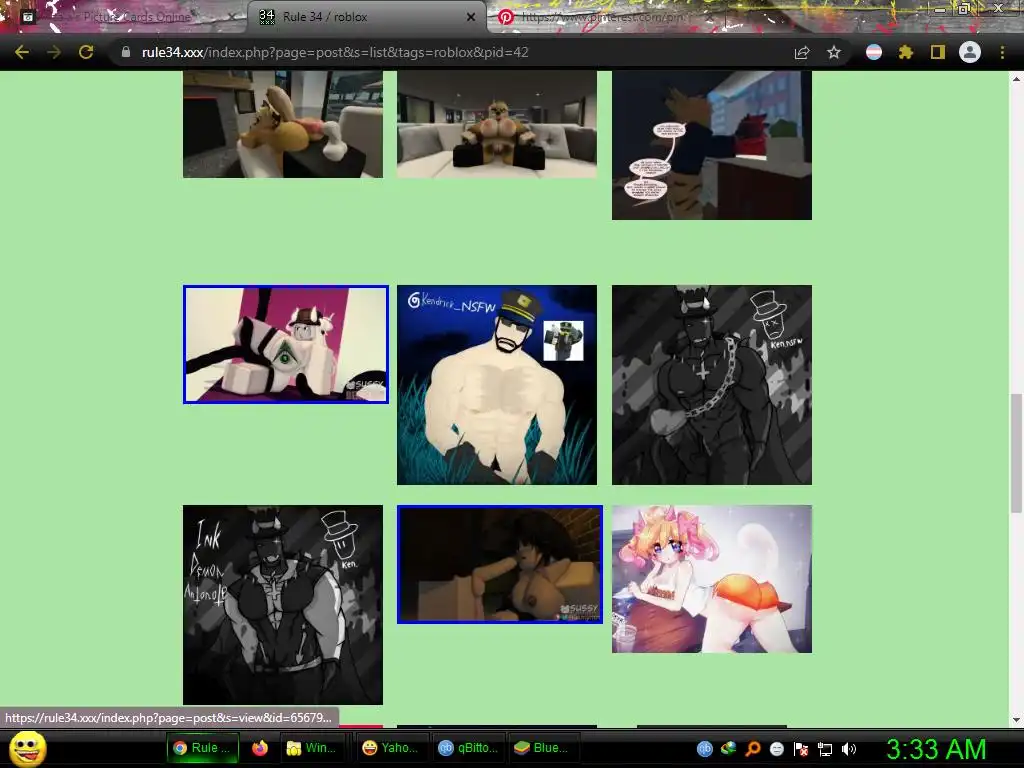Open the Extensions puzzle-piece menu

(905, 52)
